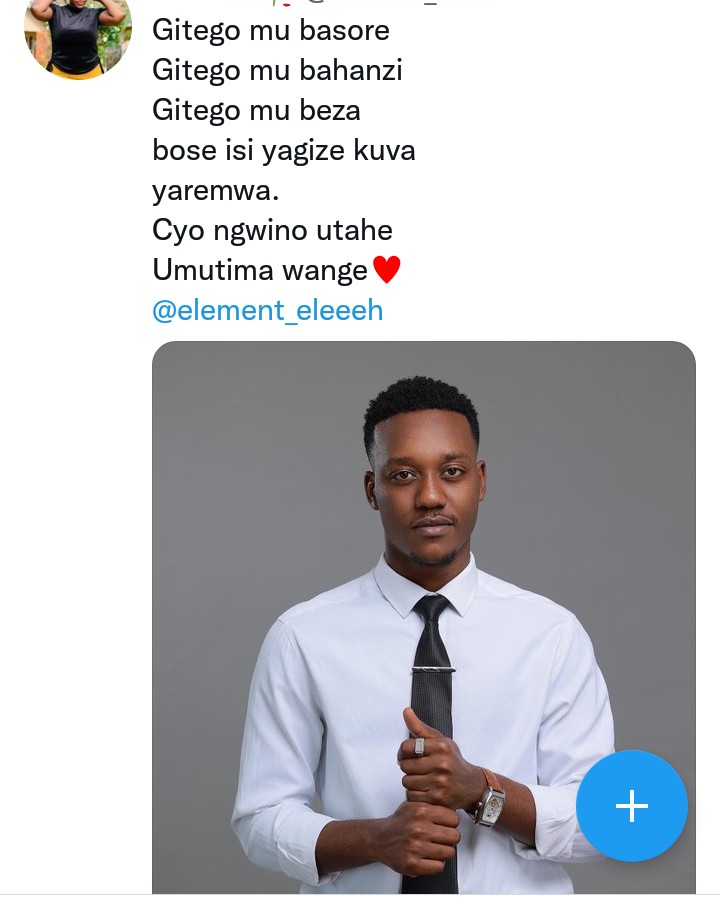This screenshot has height=901, width=720.
Task: Click the "Cyo ngwino utahe" line
Action: click(272, 230)
